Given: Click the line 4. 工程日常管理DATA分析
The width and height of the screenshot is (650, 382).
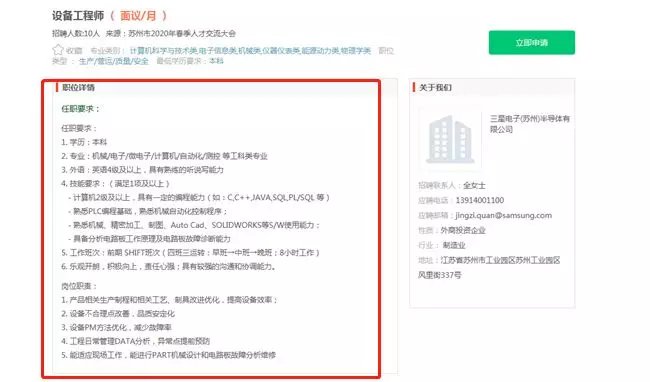Looking at the screenshot, I should 136,341.
